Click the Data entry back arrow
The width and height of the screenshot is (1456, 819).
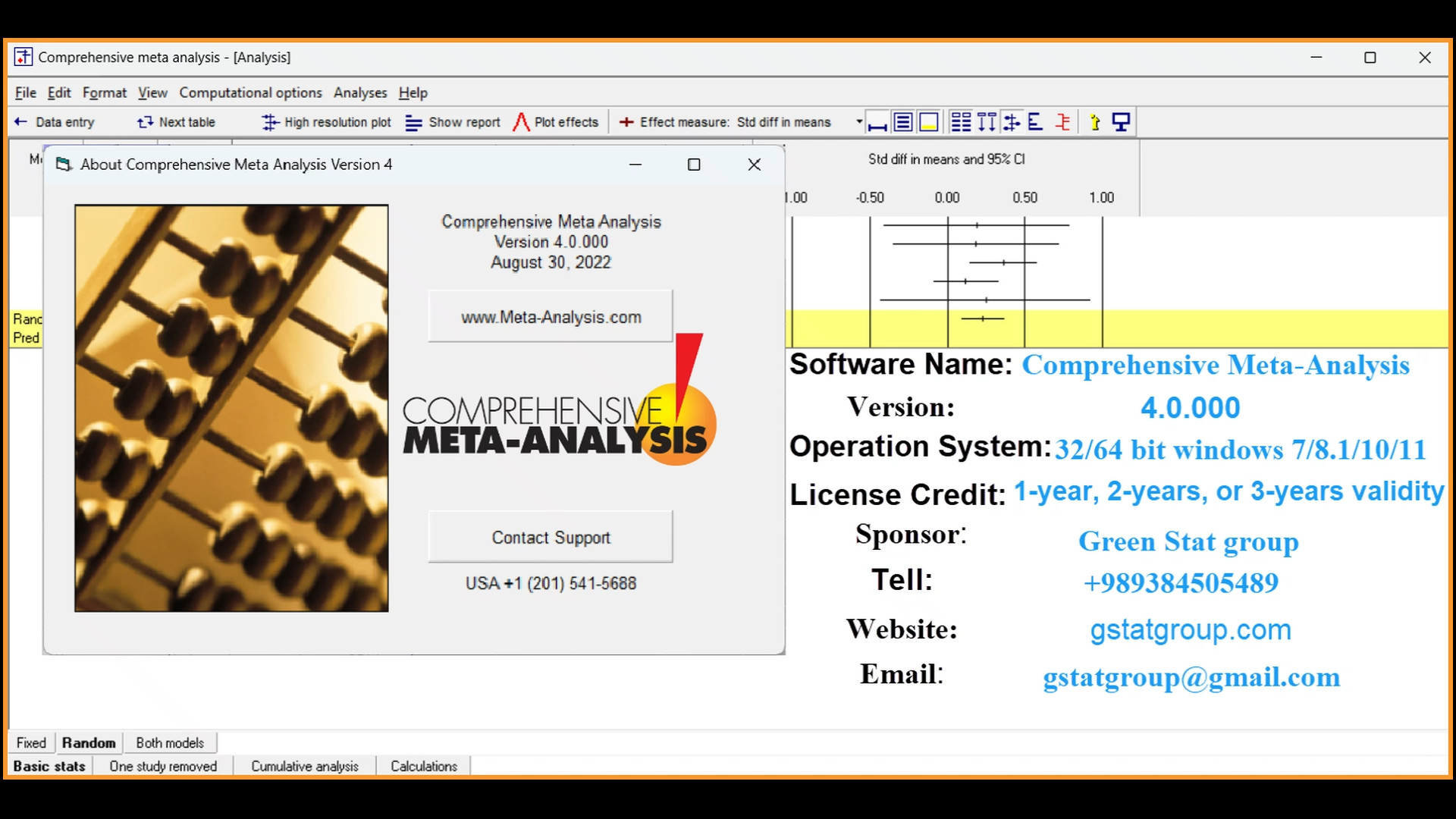[x=20, y=122]
